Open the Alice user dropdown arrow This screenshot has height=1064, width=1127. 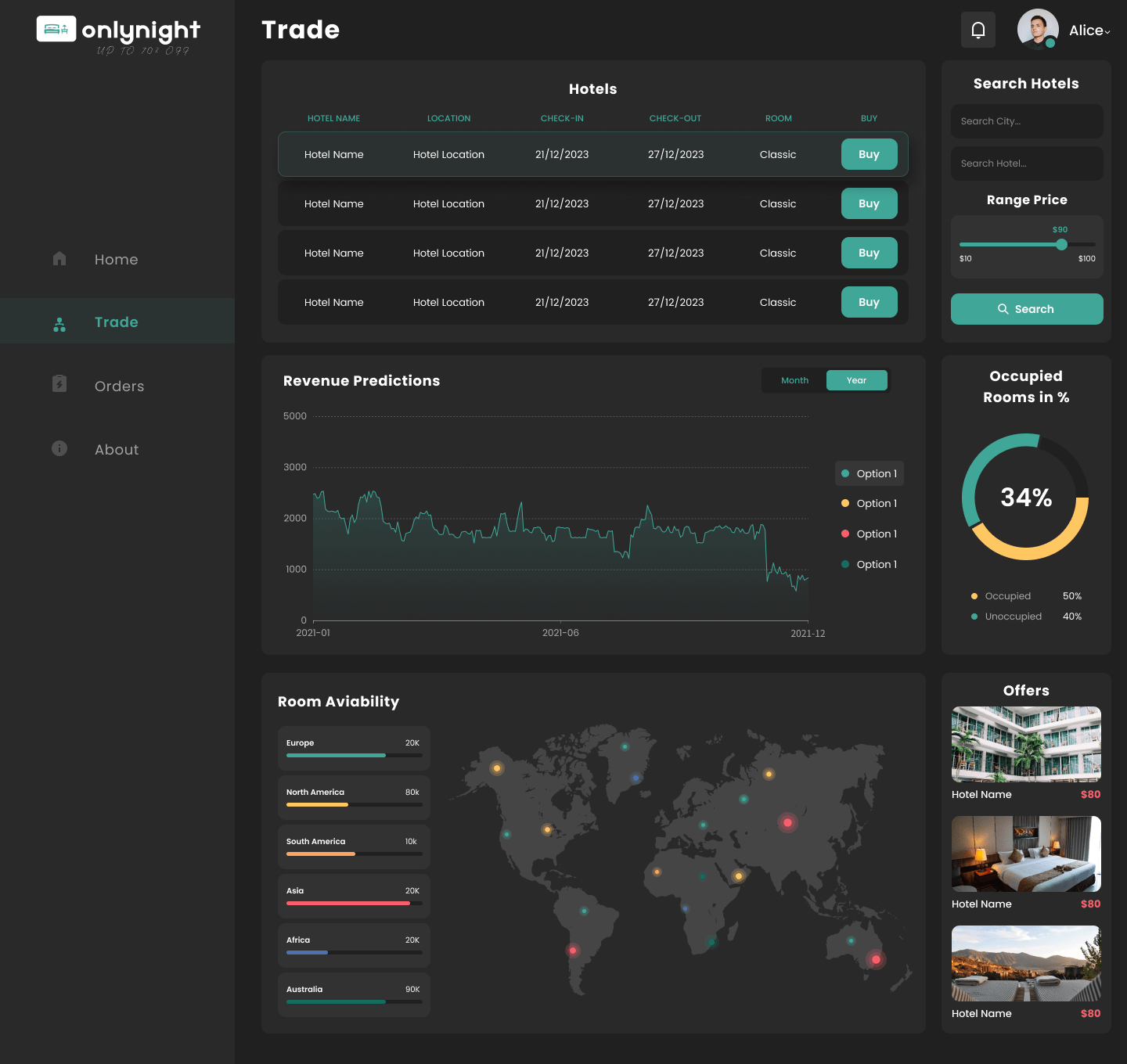tap(1107, 32)
